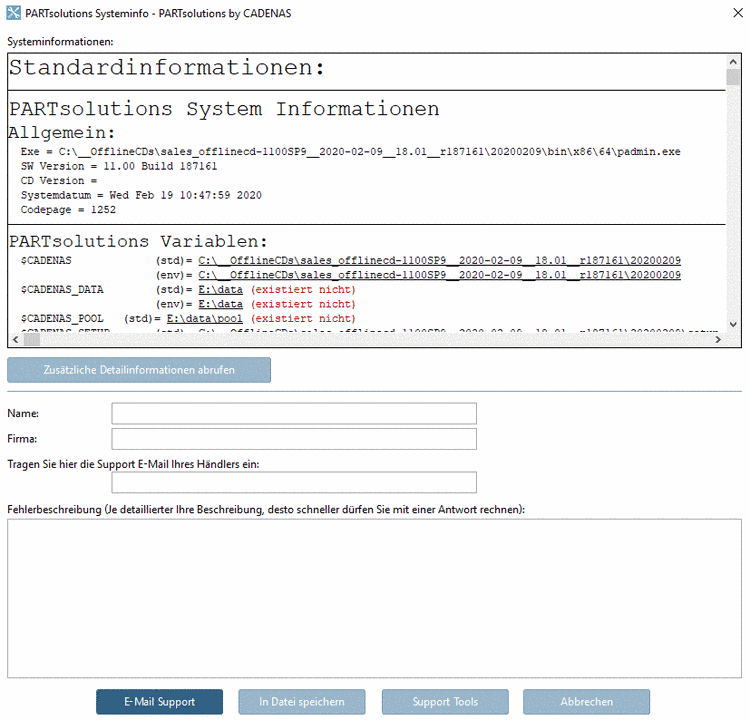This screenshot has height=720, width=750.
Task: Click the horizontal scrollbar right arrow
Action: (x=717, y=339)
